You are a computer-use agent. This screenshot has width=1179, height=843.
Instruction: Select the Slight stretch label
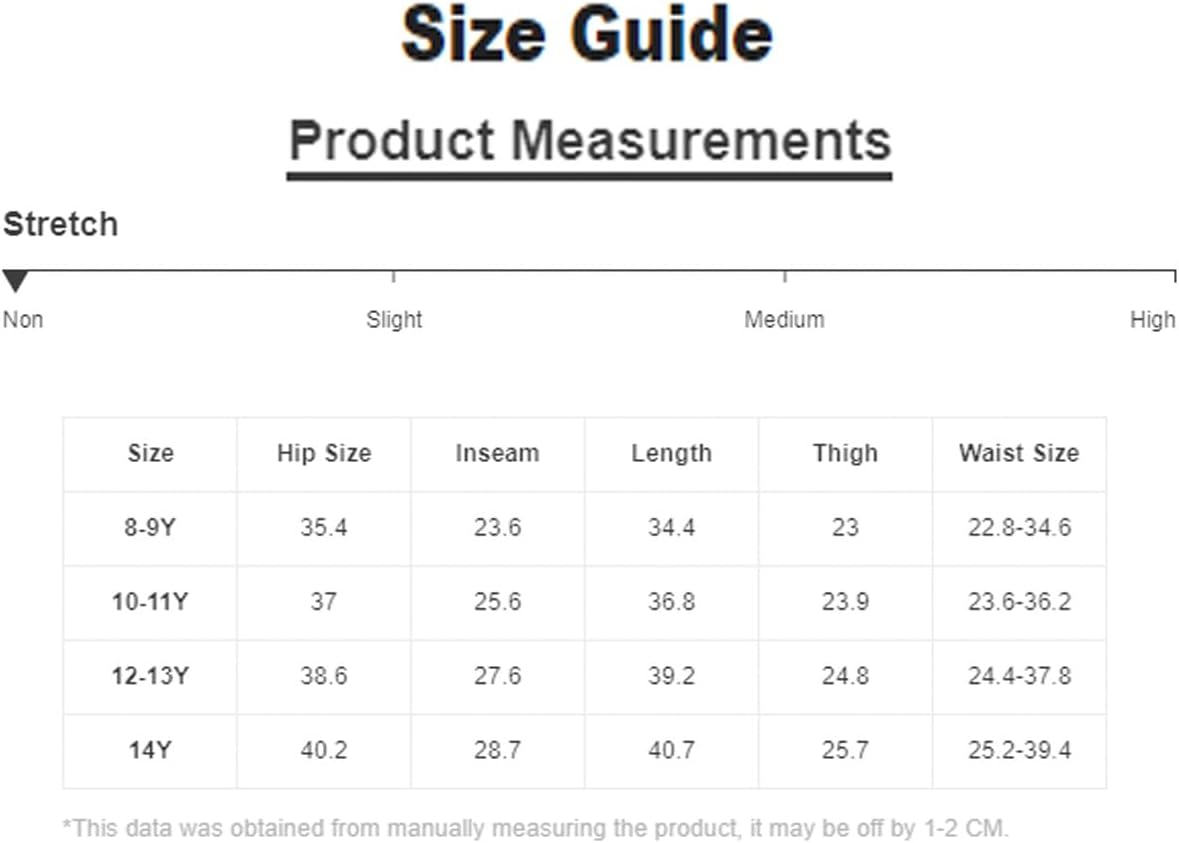[x=394, y=320]
